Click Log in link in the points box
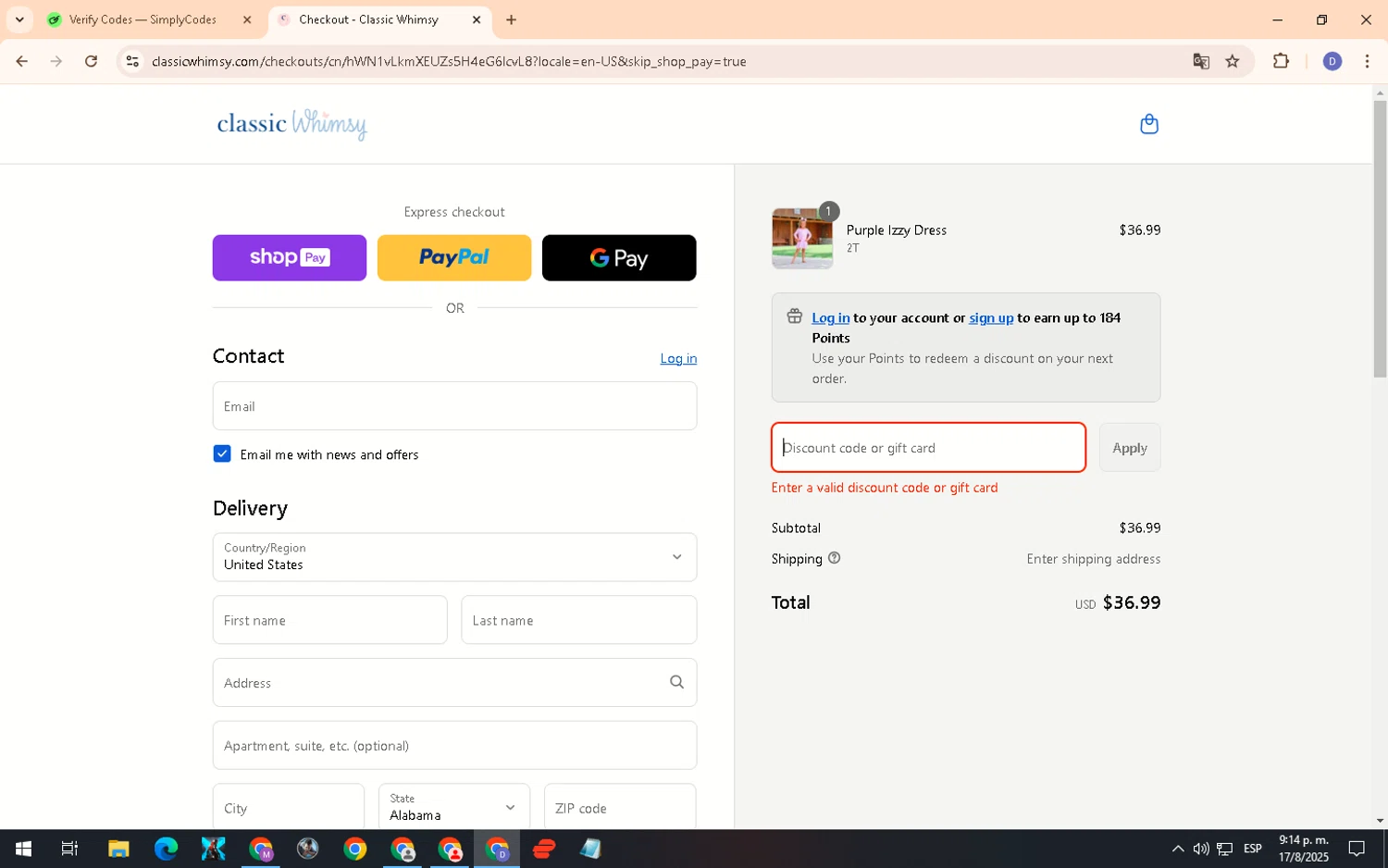The width and height of the screenshot is (1388, 868). (x=830, y=317)
